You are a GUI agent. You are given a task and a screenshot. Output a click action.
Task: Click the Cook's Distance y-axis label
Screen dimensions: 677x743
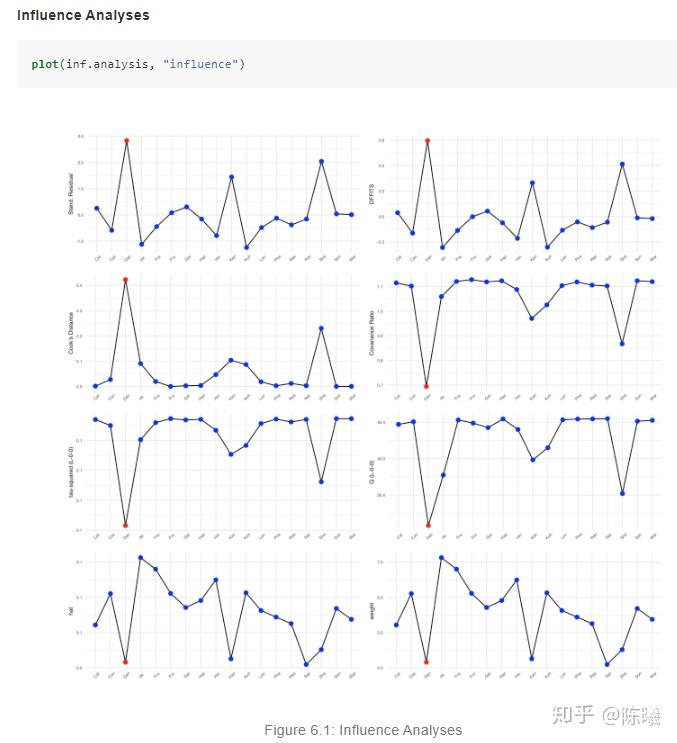71,336
